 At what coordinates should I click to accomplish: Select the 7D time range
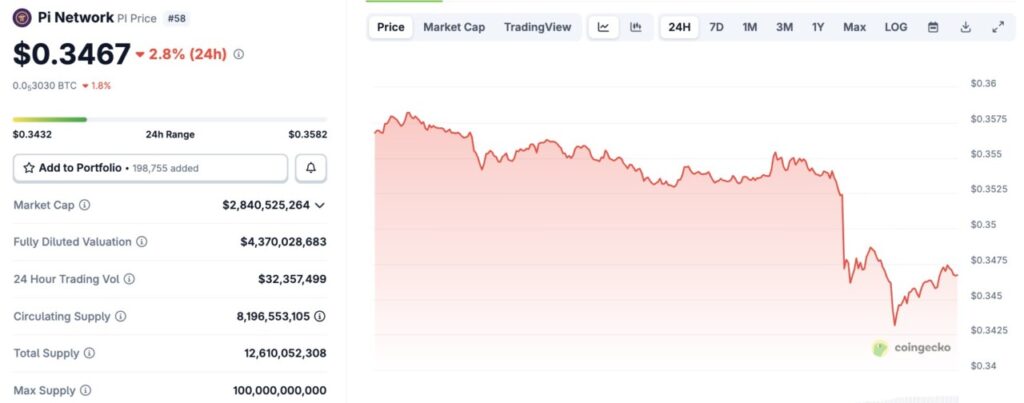(716, 27)
